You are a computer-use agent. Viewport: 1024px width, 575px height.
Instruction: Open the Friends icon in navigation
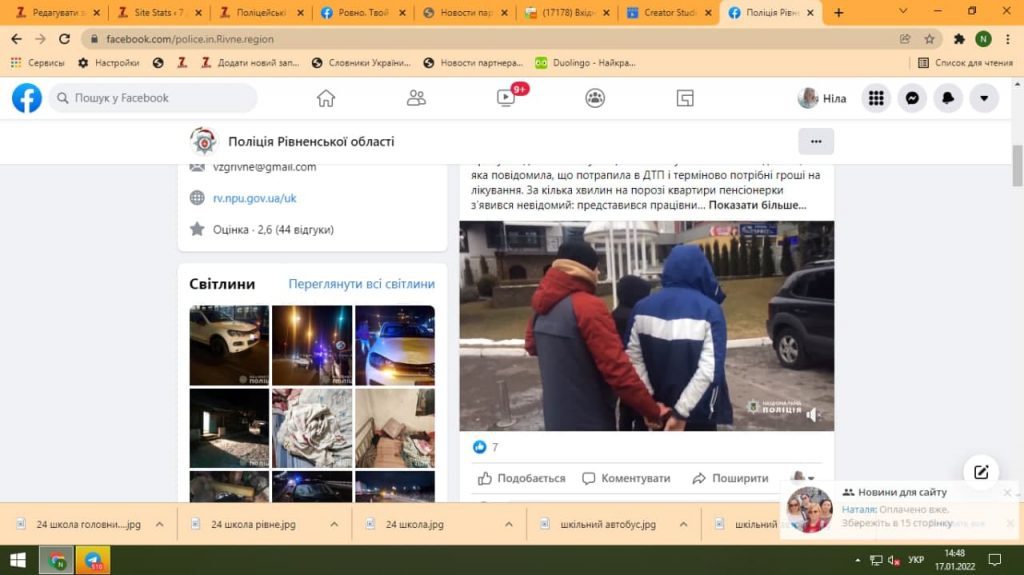[x=416, y=98]
